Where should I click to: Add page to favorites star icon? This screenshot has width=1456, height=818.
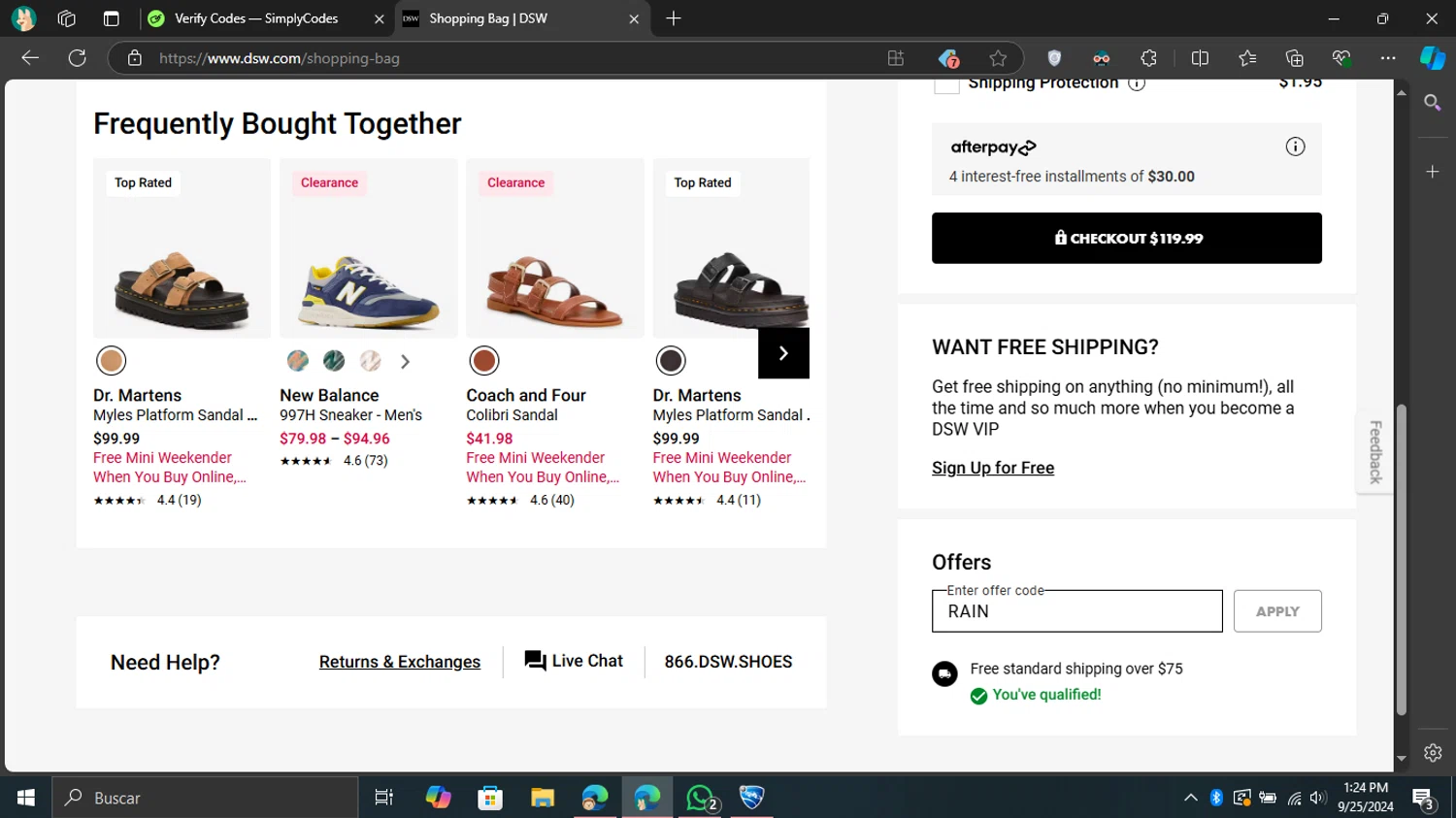pyautogui.click(x=998, y=58)
